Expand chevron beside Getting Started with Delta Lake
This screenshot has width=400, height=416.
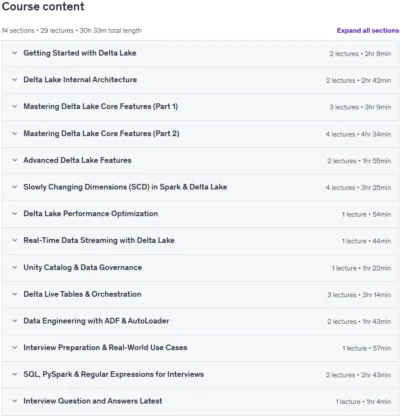pyautogui.click(x=15, y=53)
